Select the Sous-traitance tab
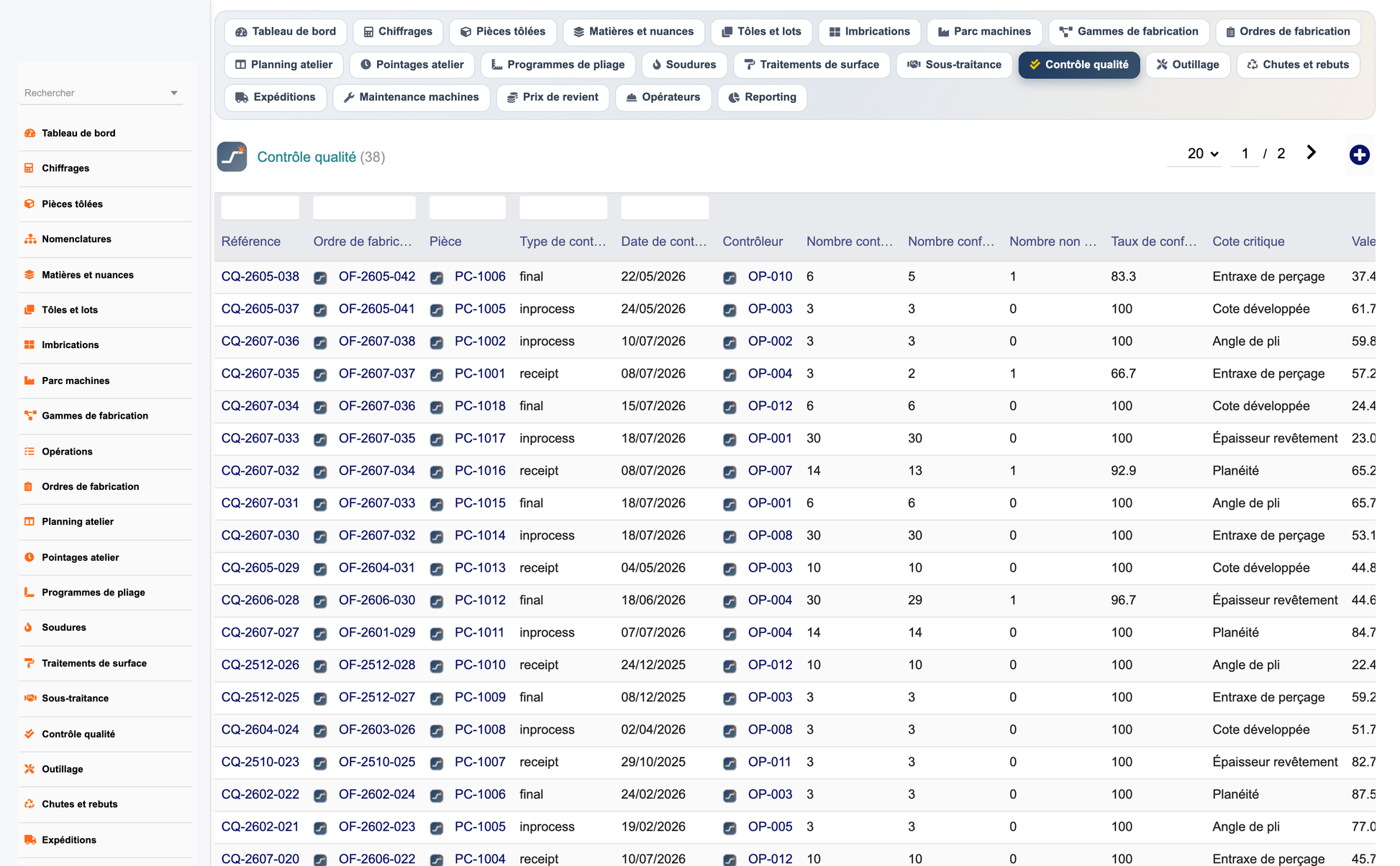1400x866 pixels. click(x=954, y=65)
